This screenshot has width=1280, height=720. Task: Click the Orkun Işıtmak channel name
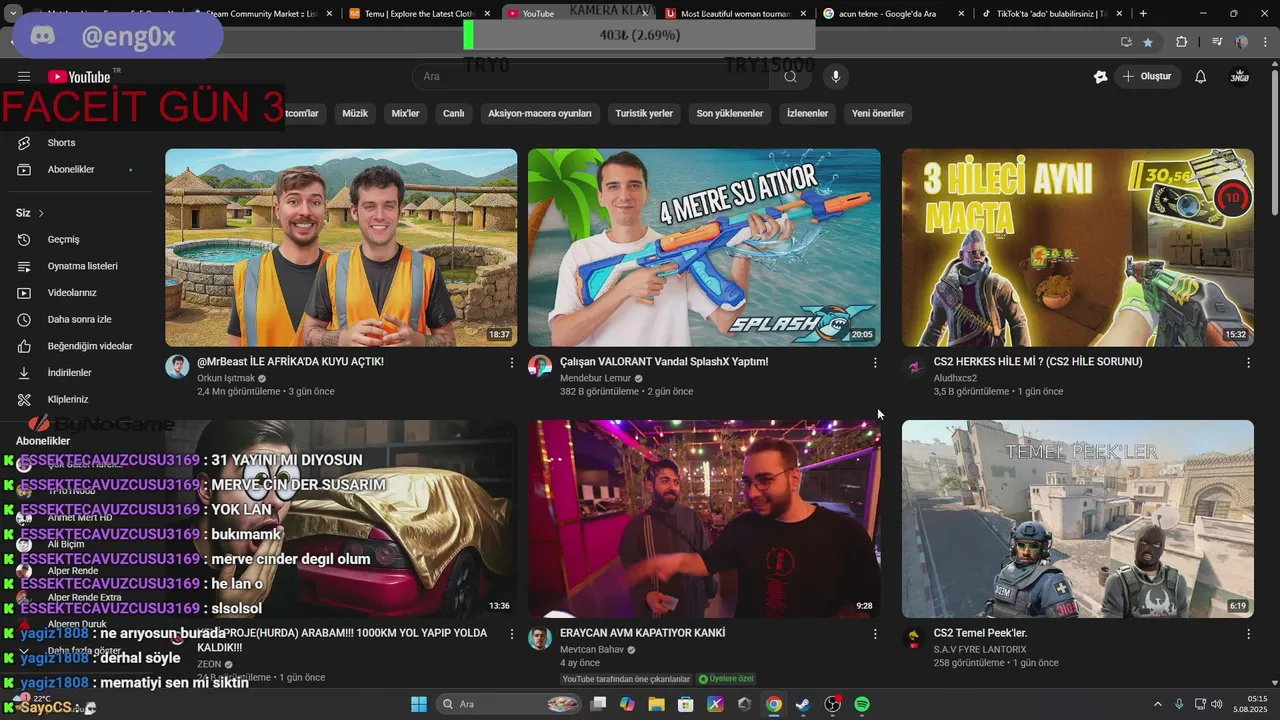click(226, 378)
